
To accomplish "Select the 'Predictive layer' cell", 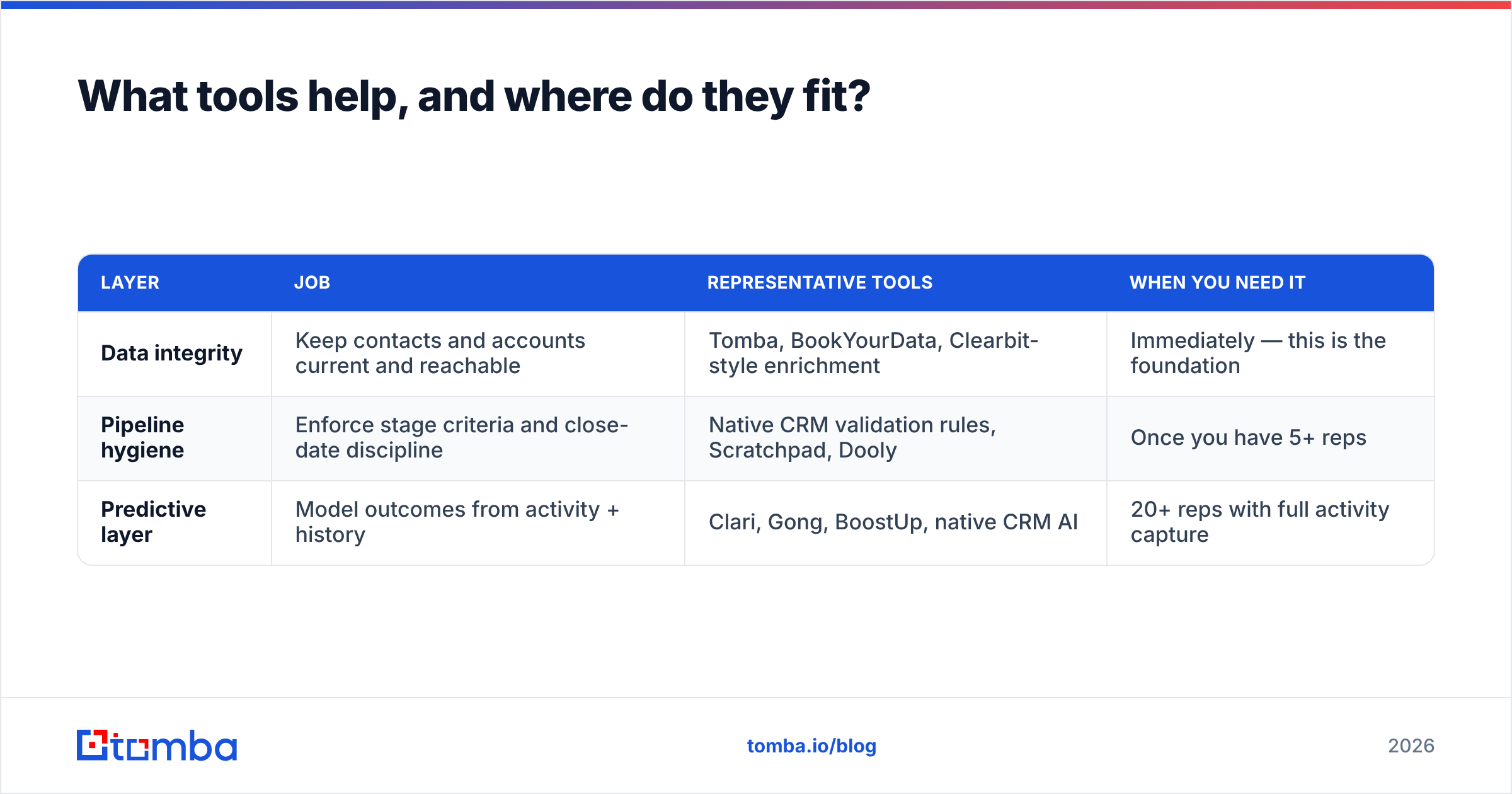I will click(175, 522).
